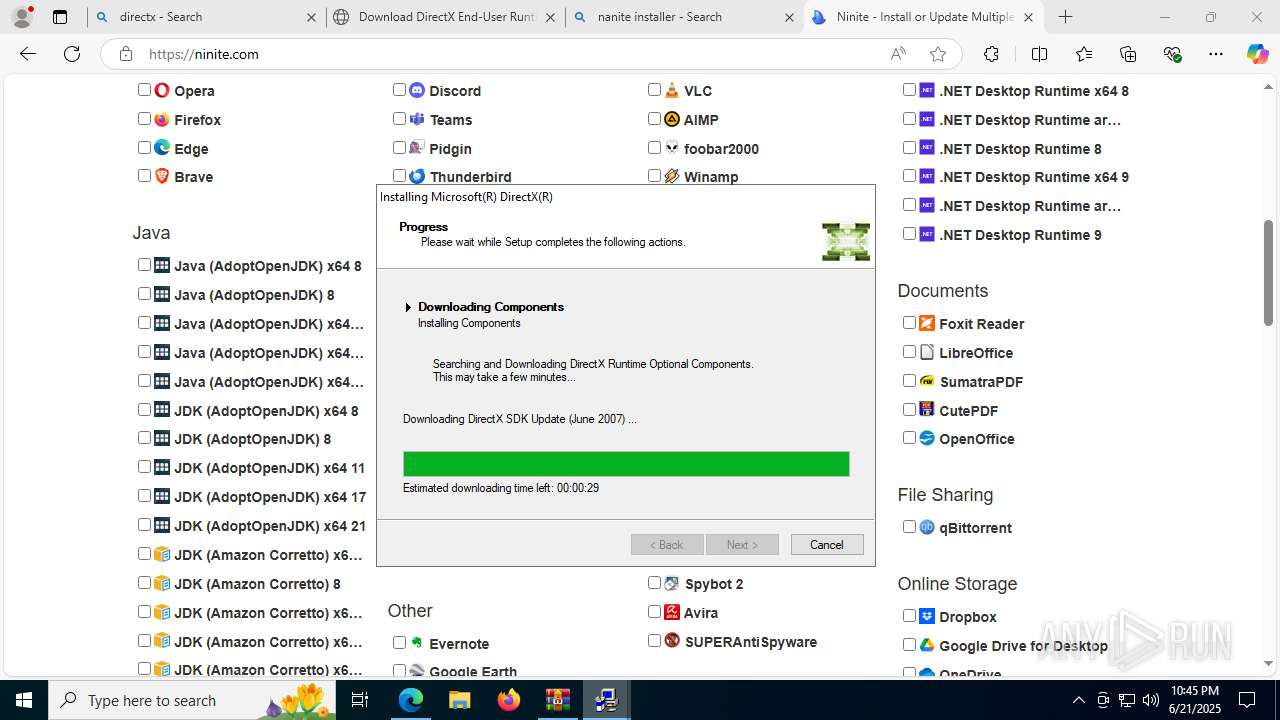This screenshot has width=1280, height=720.
Task: Open Edge Copilot icon in toolbar
Action: (x=1257, y=54)
